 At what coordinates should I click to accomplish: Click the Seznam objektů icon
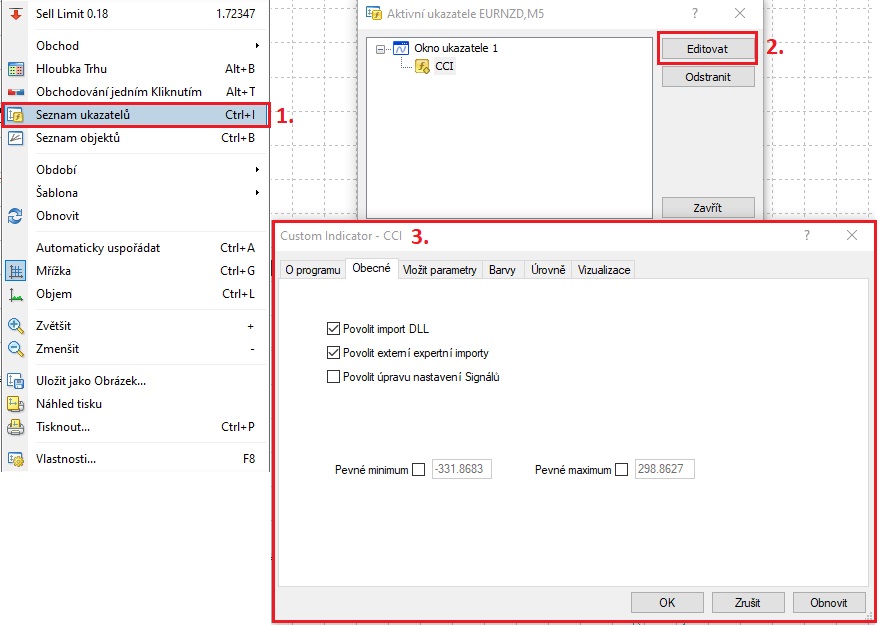point(16,138)
